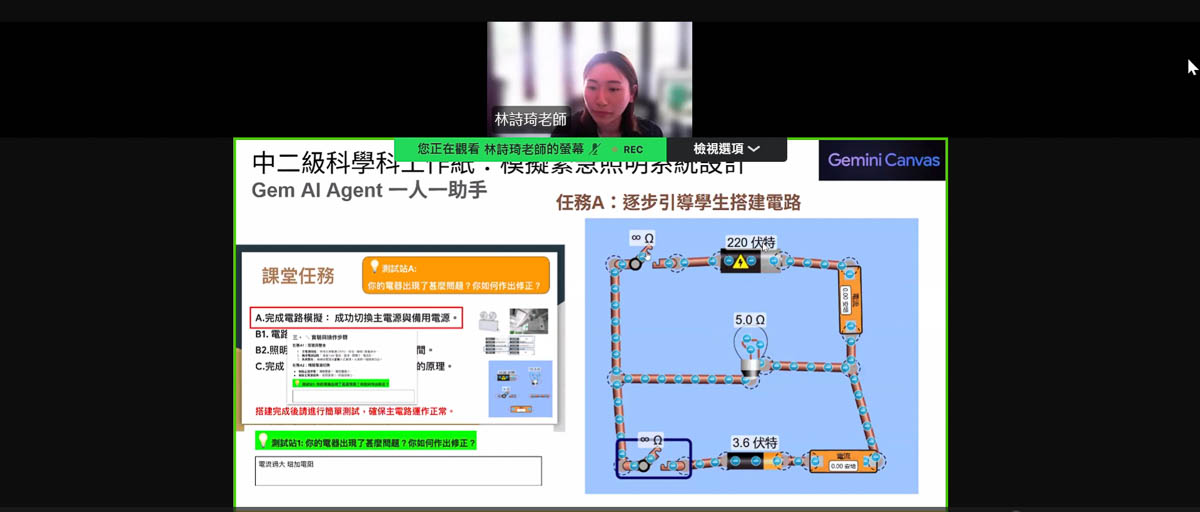Click the 5.0 Ω resistance label

(750, 320)
